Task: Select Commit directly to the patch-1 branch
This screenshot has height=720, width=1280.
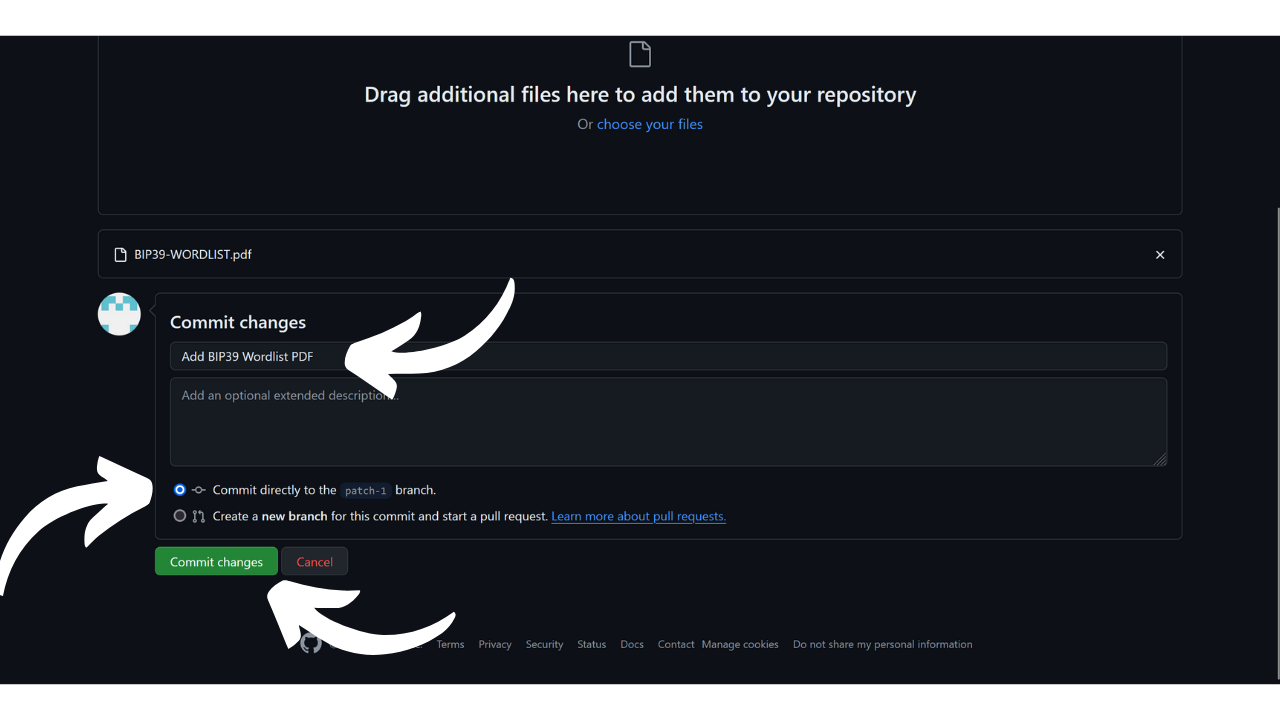Action: [x=180, y=490]
